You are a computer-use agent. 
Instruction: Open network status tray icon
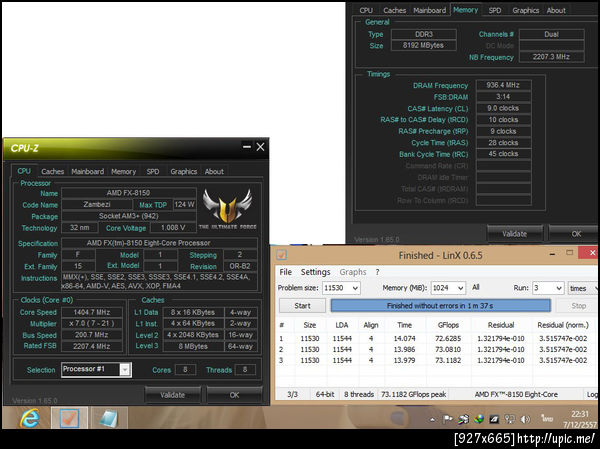click(509, 420)
